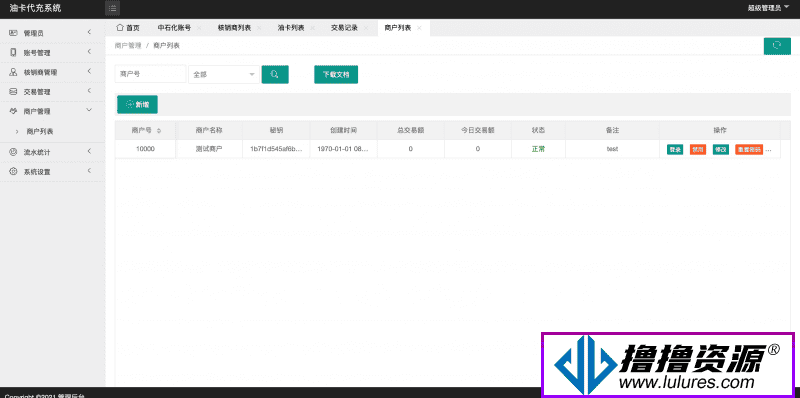
Task: Click the 交易管理 sidebar icon
Action: [14, 92]
